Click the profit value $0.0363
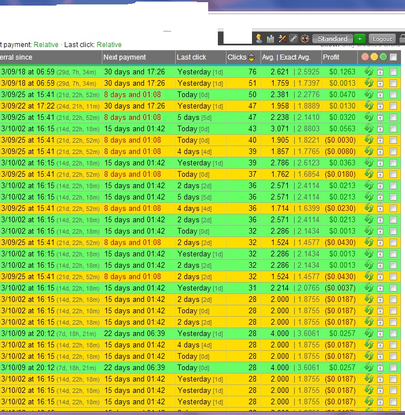This screenshot has width=405, height=415. (x=342, y=163)
